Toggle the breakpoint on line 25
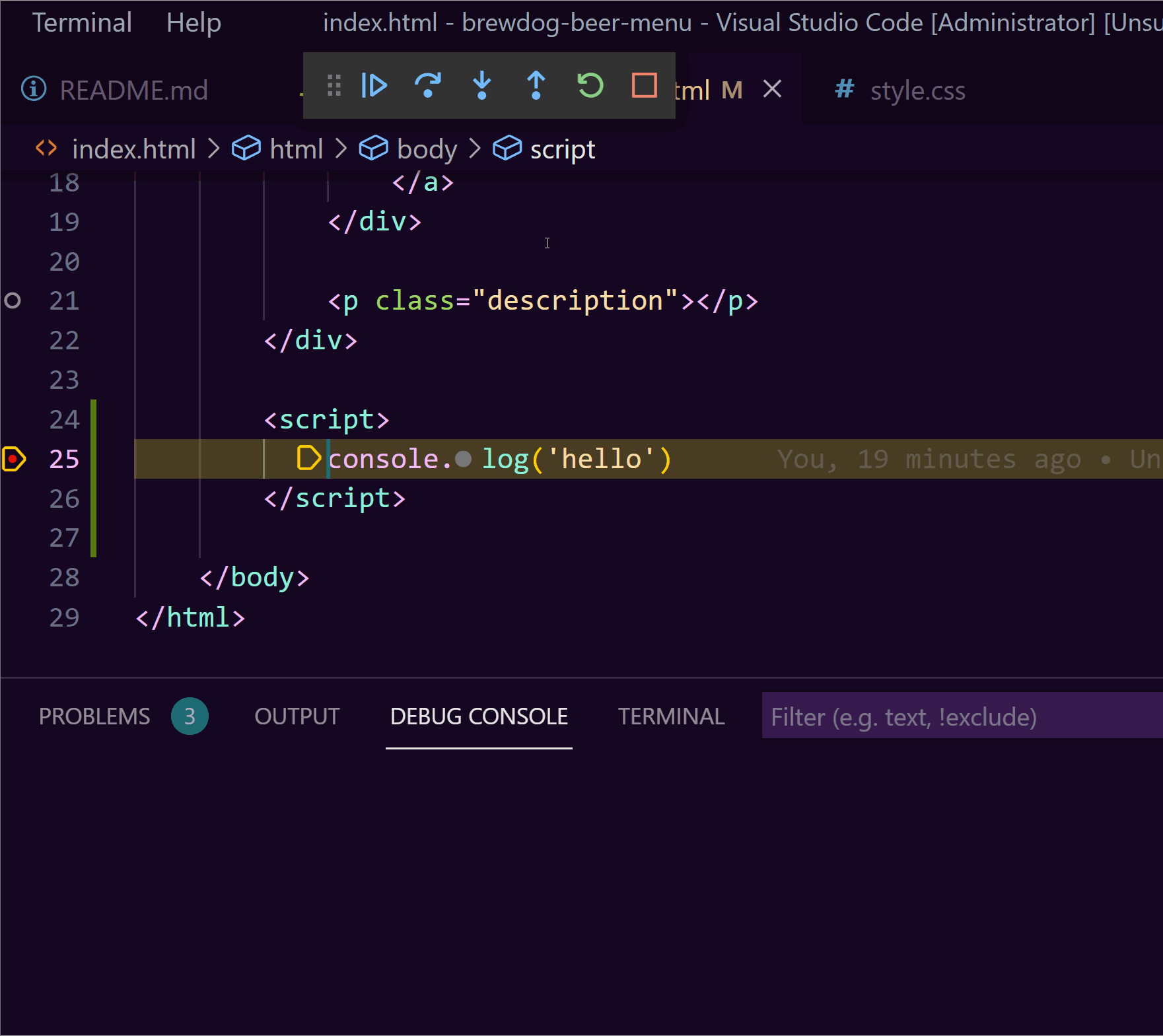1163x1036 pixels. point(13,459)
